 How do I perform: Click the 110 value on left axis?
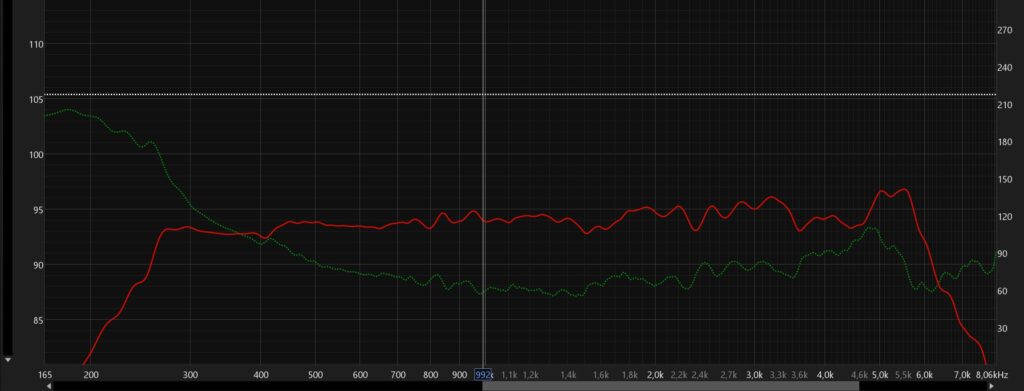click(37, 44)
